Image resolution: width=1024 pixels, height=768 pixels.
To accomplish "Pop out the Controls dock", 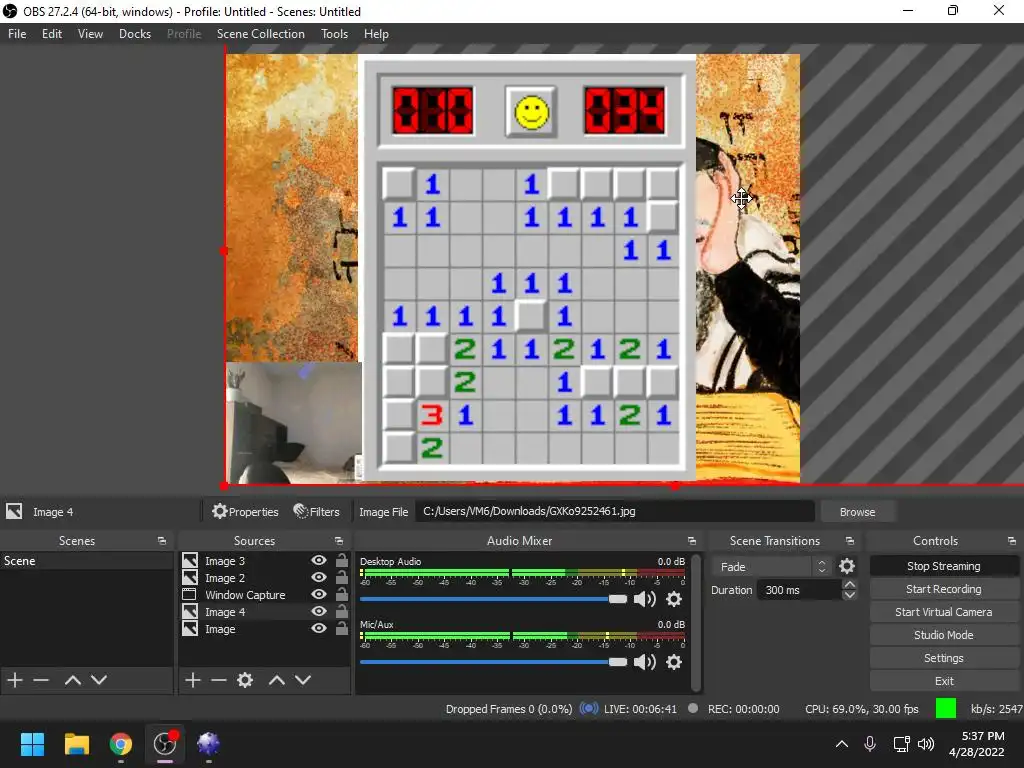I will pos(1012,541).
